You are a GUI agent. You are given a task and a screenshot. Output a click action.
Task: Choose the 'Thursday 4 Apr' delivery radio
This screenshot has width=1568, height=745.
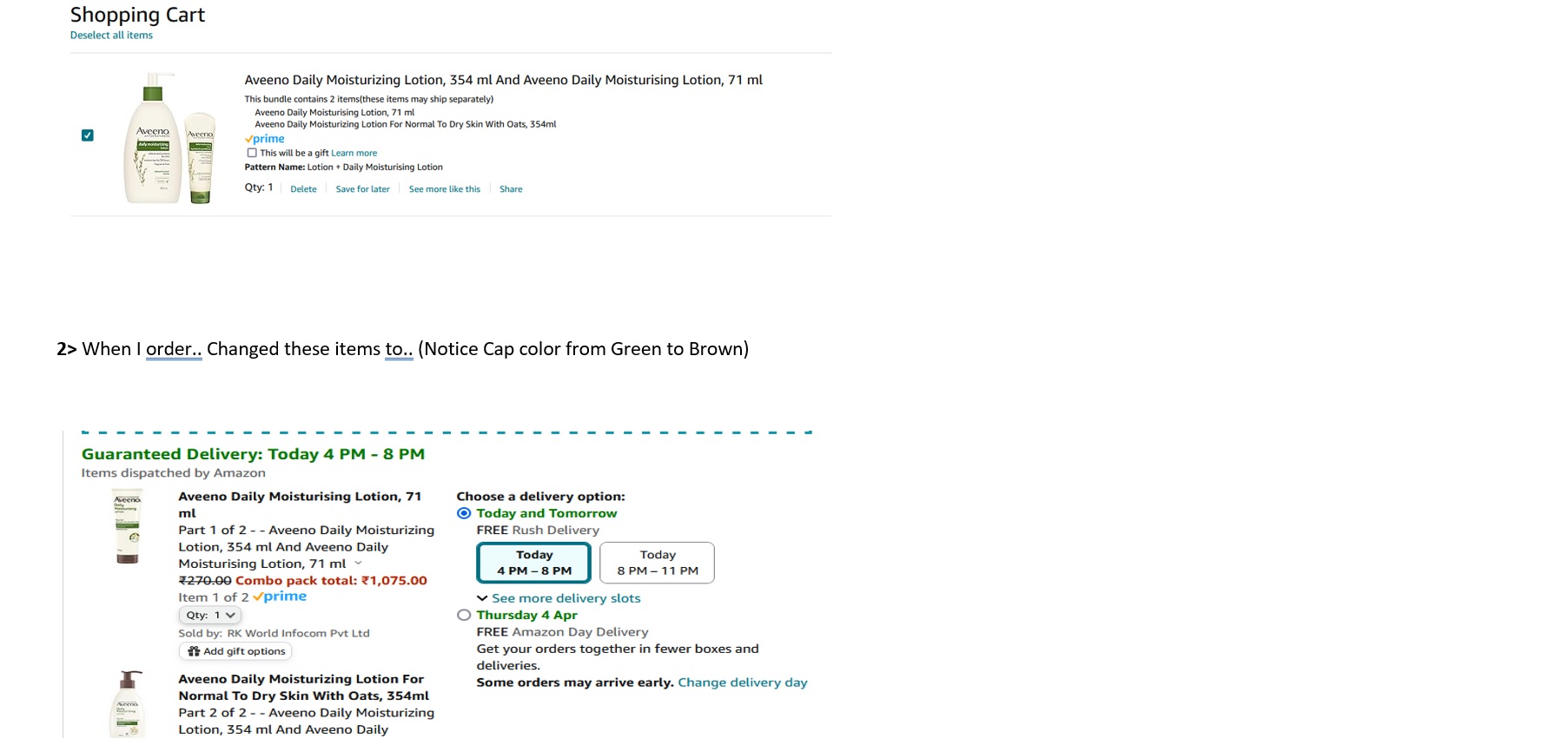[x=465, y=615]
